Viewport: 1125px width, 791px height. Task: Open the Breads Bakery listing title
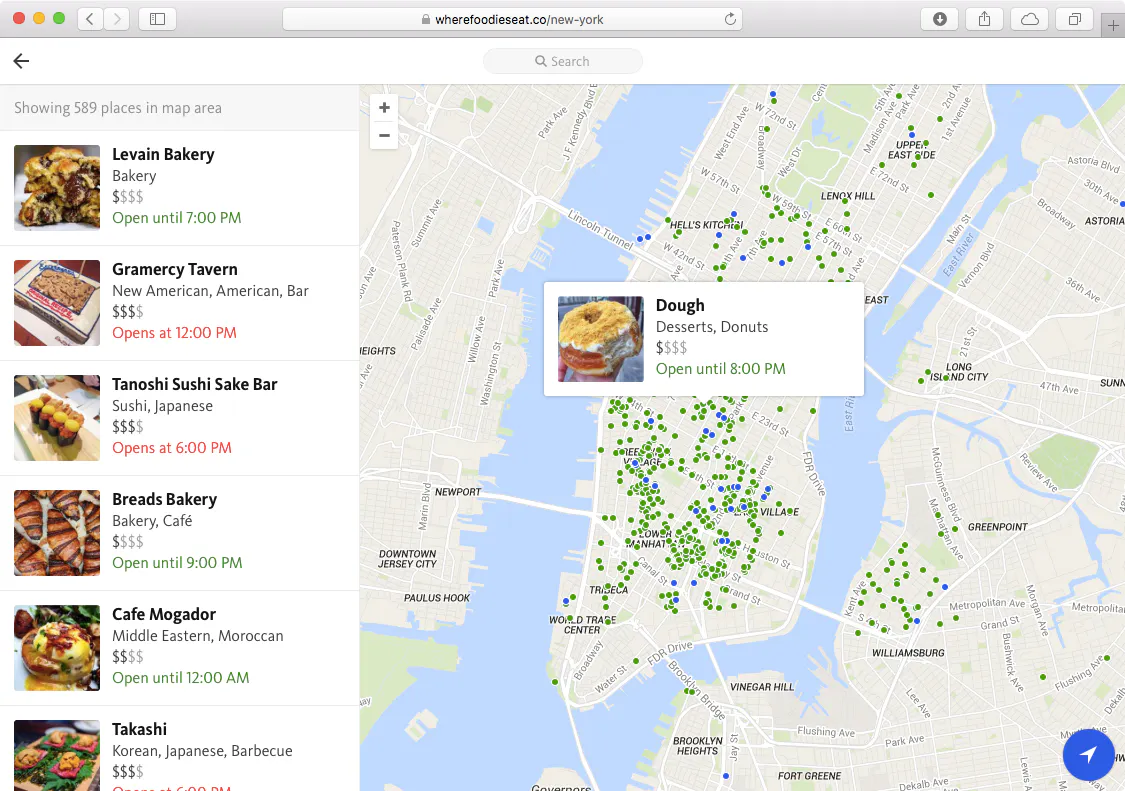164,499
